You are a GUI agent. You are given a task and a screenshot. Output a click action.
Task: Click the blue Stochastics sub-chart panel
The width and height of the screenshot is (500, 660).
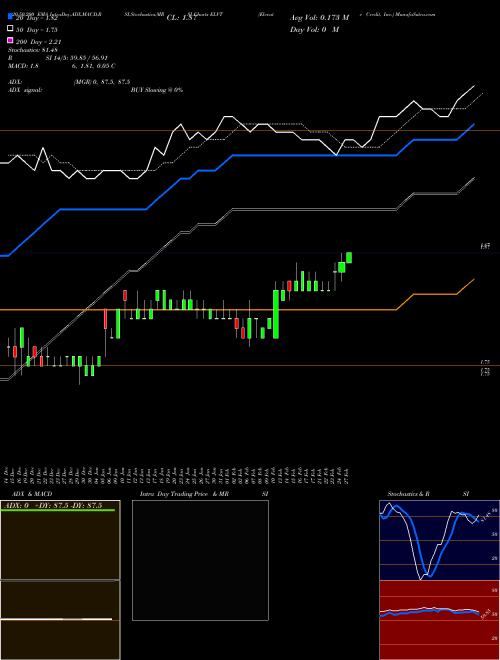(x=439, y=540)
